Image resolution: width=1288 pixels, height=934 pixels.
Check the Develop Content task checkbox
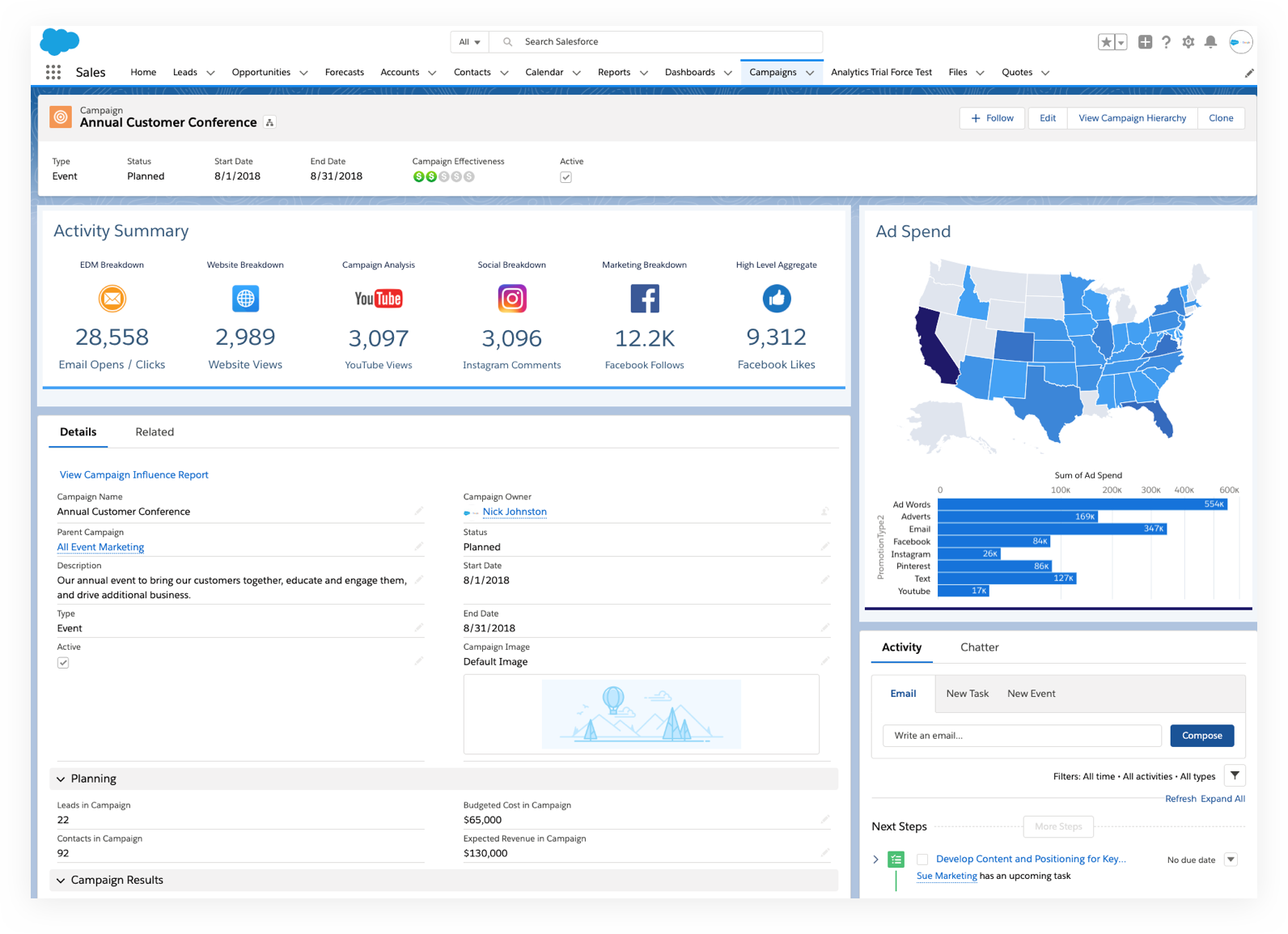coord(922,860)
